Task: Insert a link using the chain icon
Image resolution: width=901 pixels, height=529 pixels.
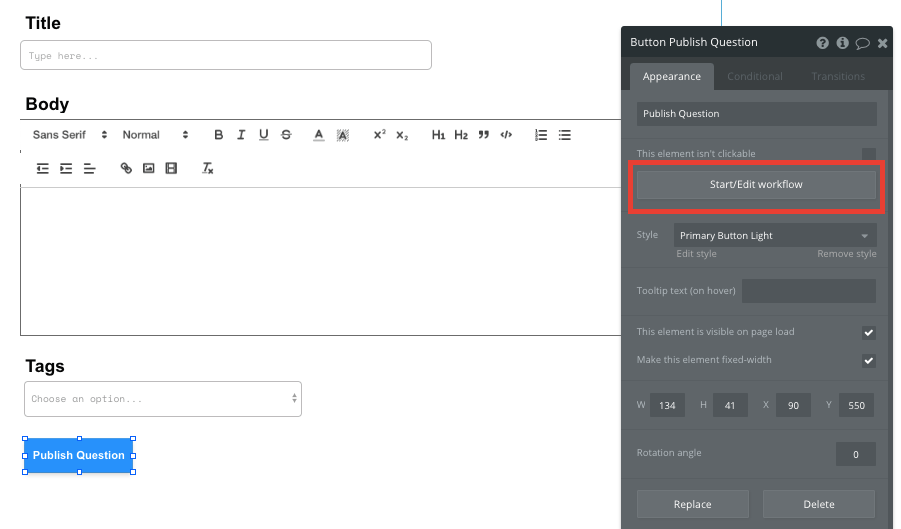Action: (126, 168)
